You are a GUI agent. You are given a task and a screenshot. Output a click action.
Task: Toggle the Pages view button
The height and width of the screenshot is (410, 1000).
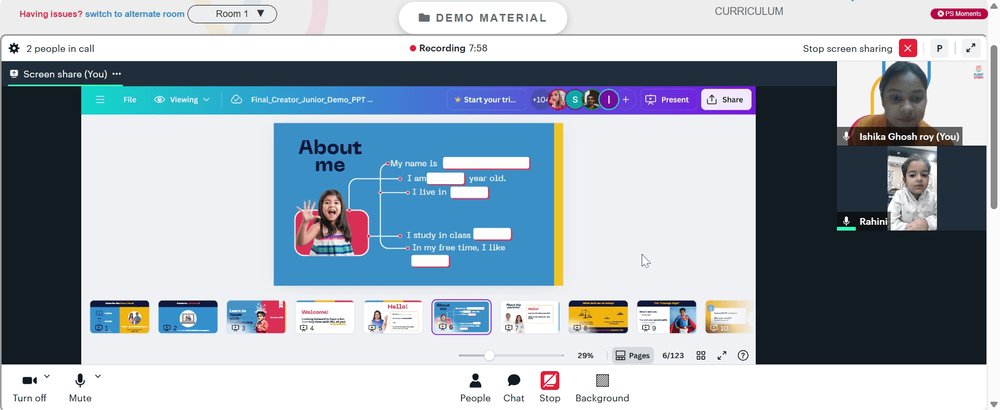(x=633, y=356)
